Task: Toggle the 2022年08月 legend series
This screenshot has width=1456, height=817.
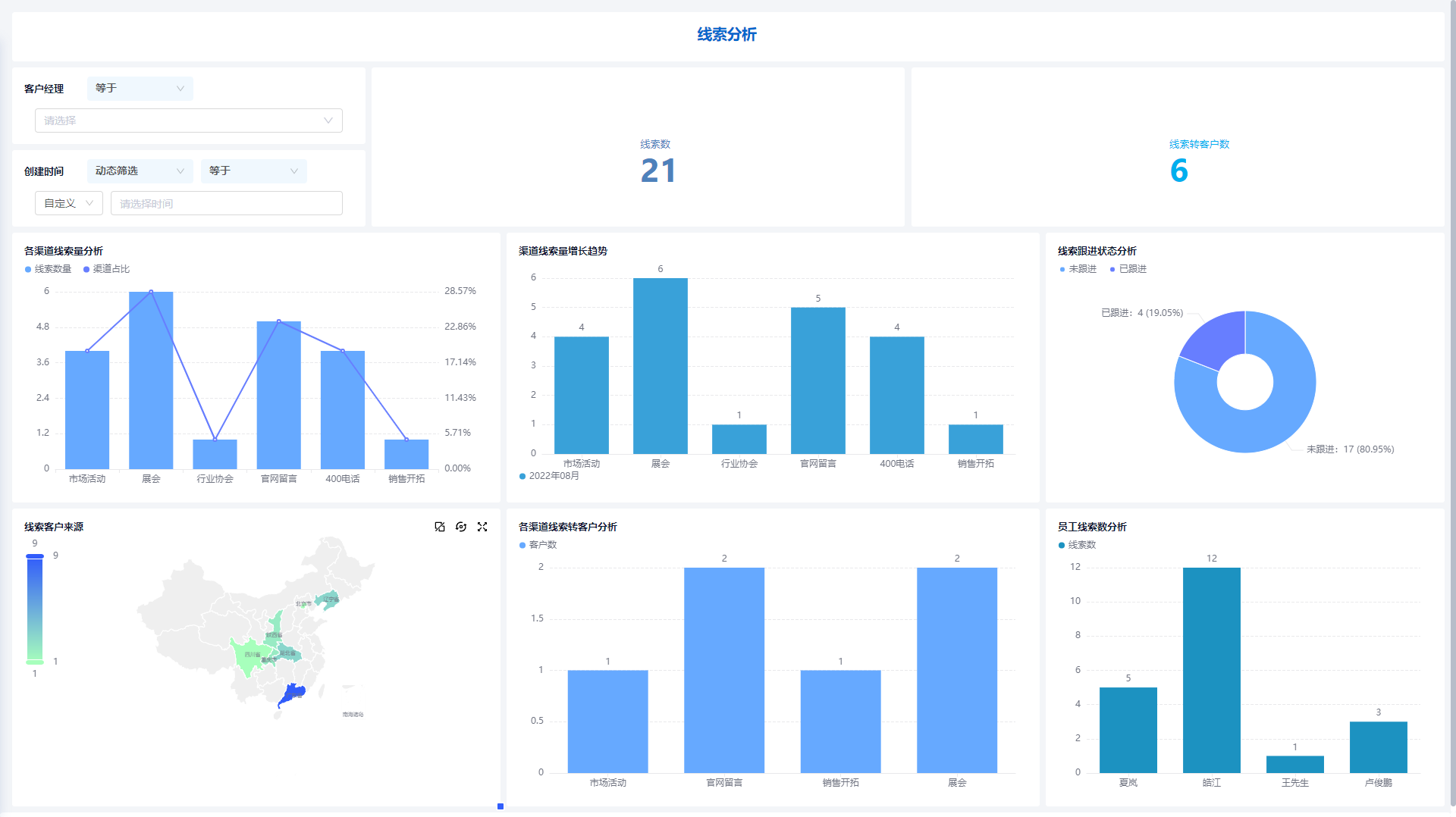Action: [549, 476]
